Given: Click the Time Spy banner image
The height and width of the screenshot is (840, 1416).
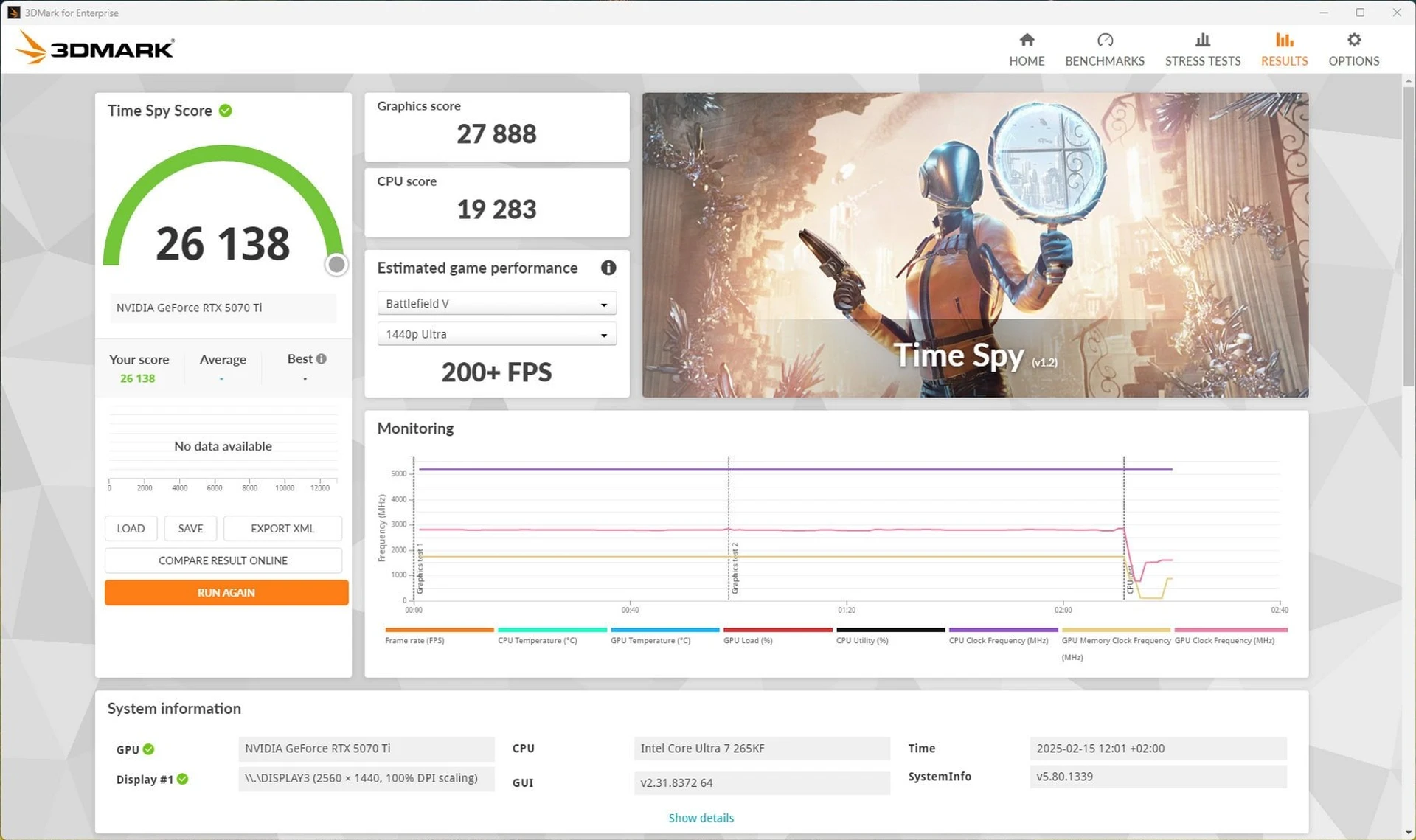Looking at the screenshot, I should pyautogui.click(x=975, y=245).
